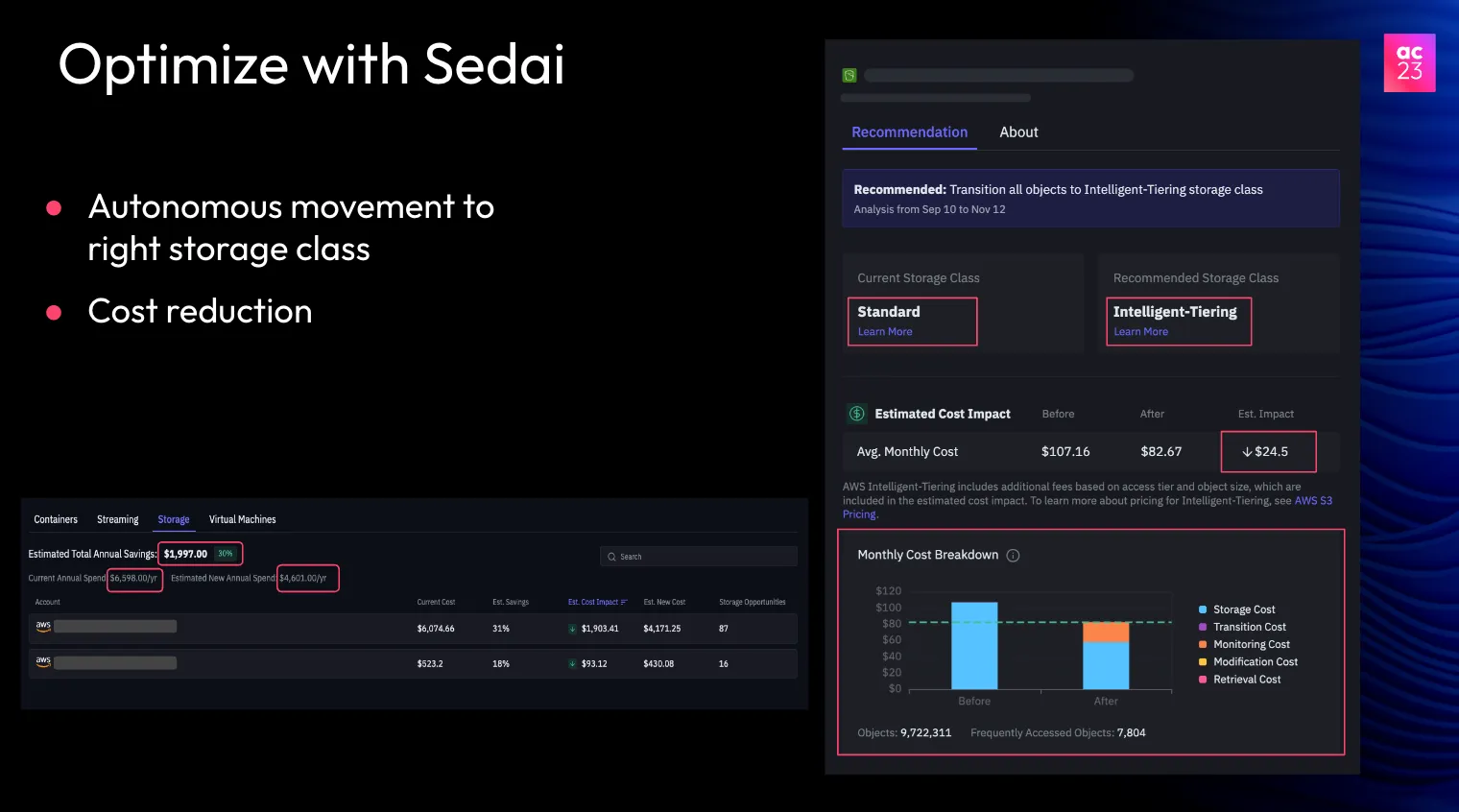Click the Storage Opportunities column header
Image resolution: width=1459 pixels, height=812 pixels.
753,602
